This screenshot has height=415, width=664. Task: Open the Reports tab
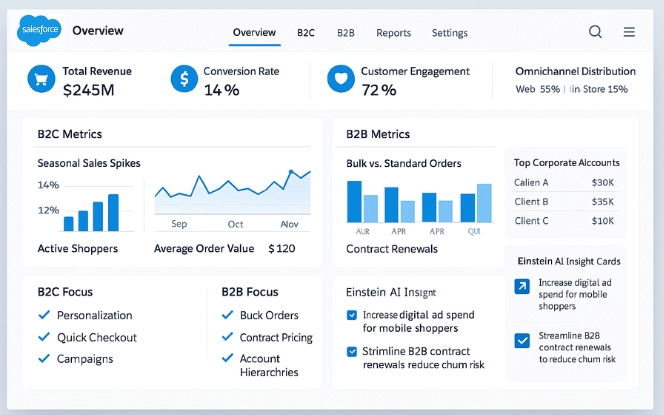[393, 33]
